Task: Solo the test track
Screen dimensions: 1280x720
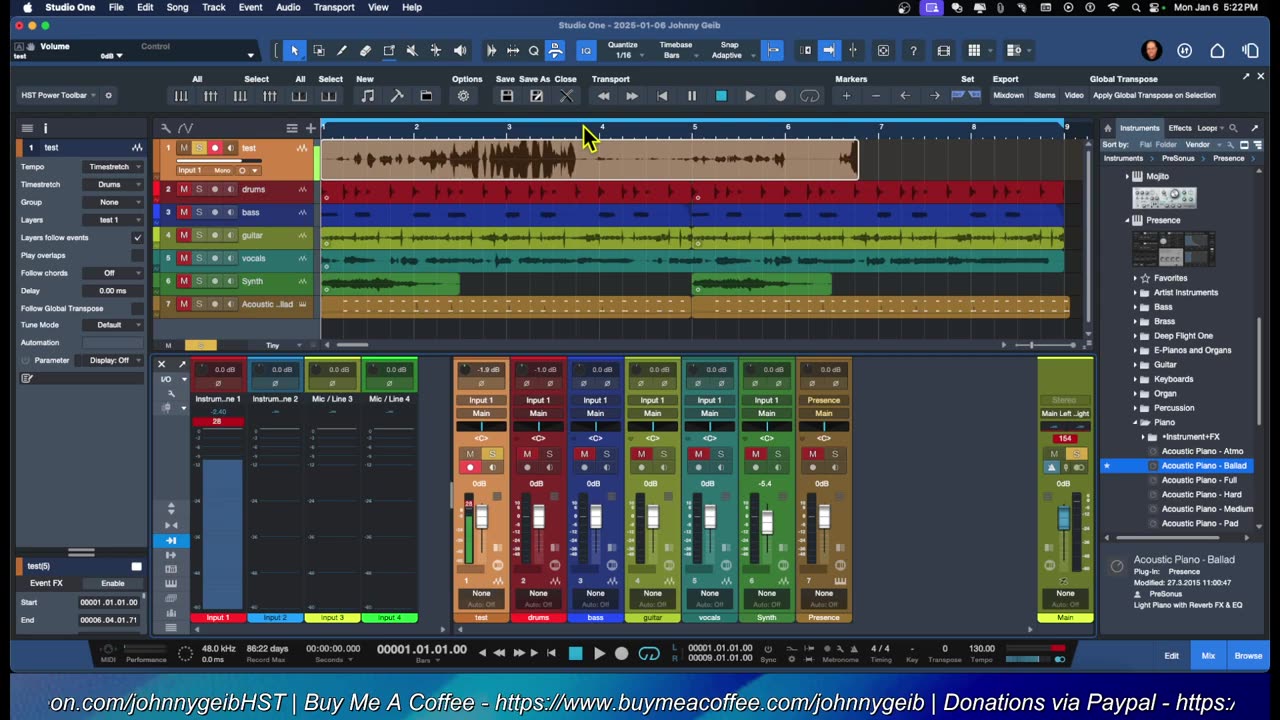Action: pos(198,148)
